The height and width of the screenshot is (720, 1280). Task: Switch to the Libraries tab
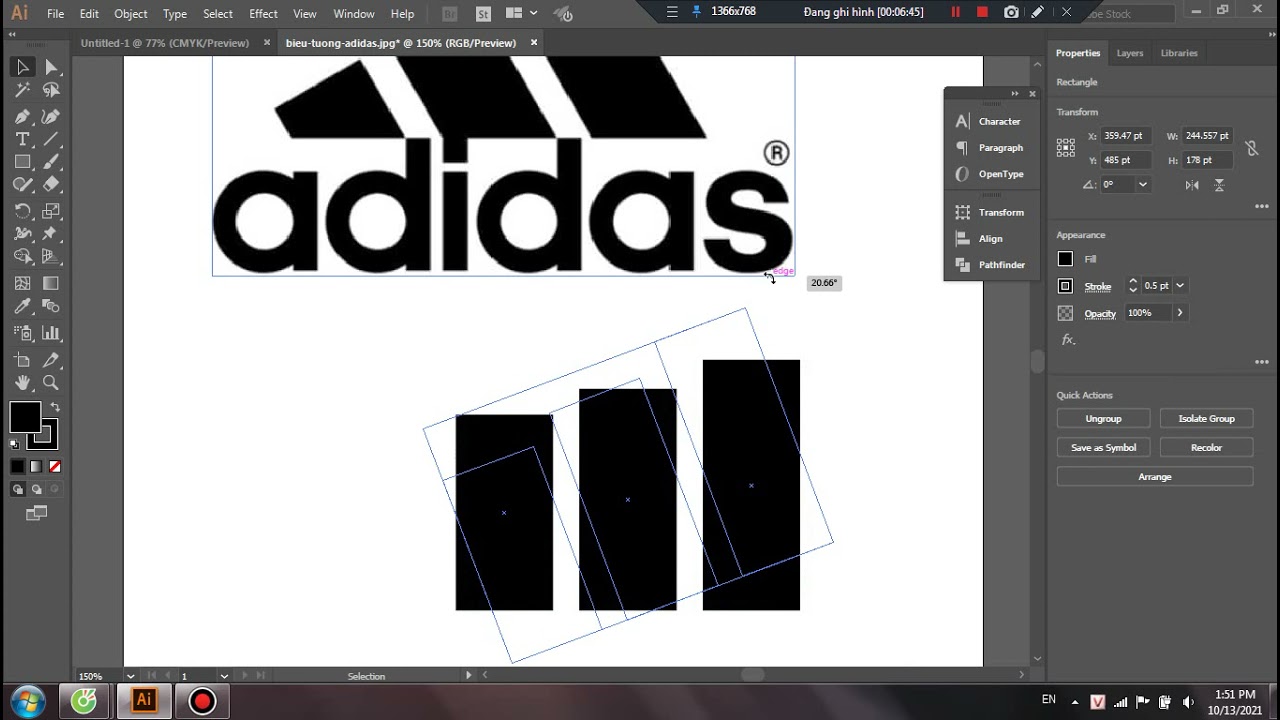tap(1179, 53)
